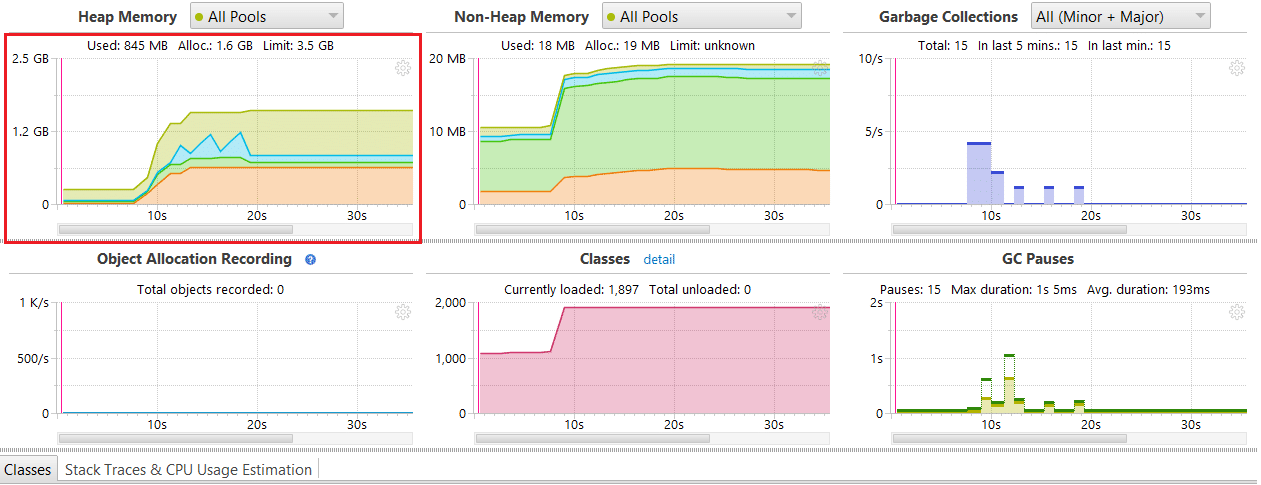Open settings gear on Heap Memory chart
1261x485 pixels.
[403, 68]
